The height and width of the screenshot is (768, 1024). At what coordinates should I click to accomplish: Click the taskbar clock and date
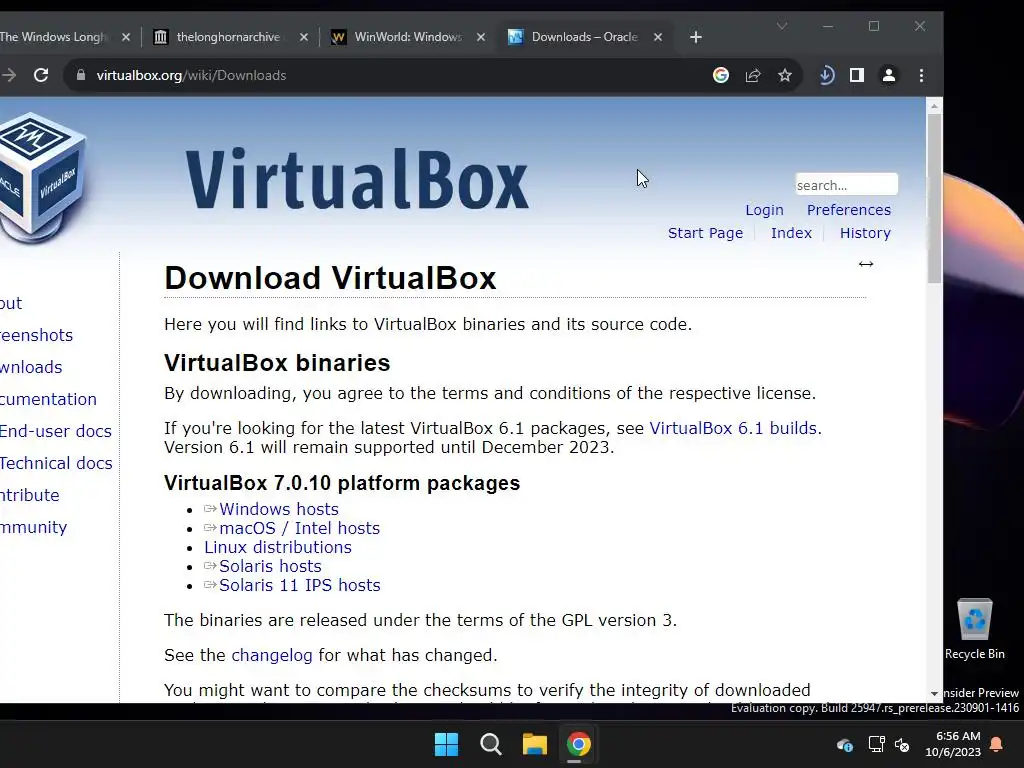tap(953, 744)
